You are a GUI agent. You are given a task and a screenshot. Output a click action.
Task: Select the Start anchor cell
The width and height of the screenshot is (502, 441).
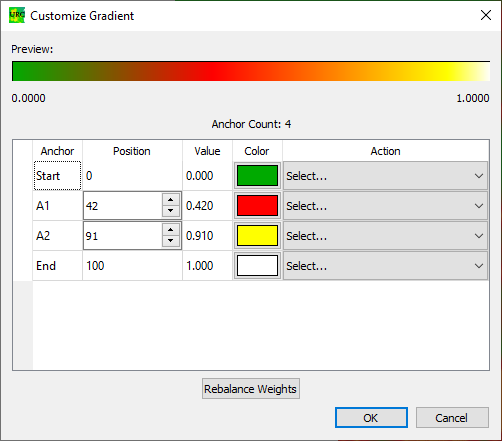coord(57,176)
